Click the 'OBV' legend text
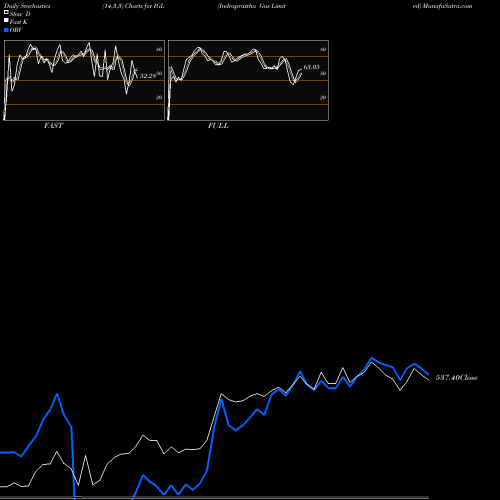The image size is (500, 500). [x=16, y=30]
